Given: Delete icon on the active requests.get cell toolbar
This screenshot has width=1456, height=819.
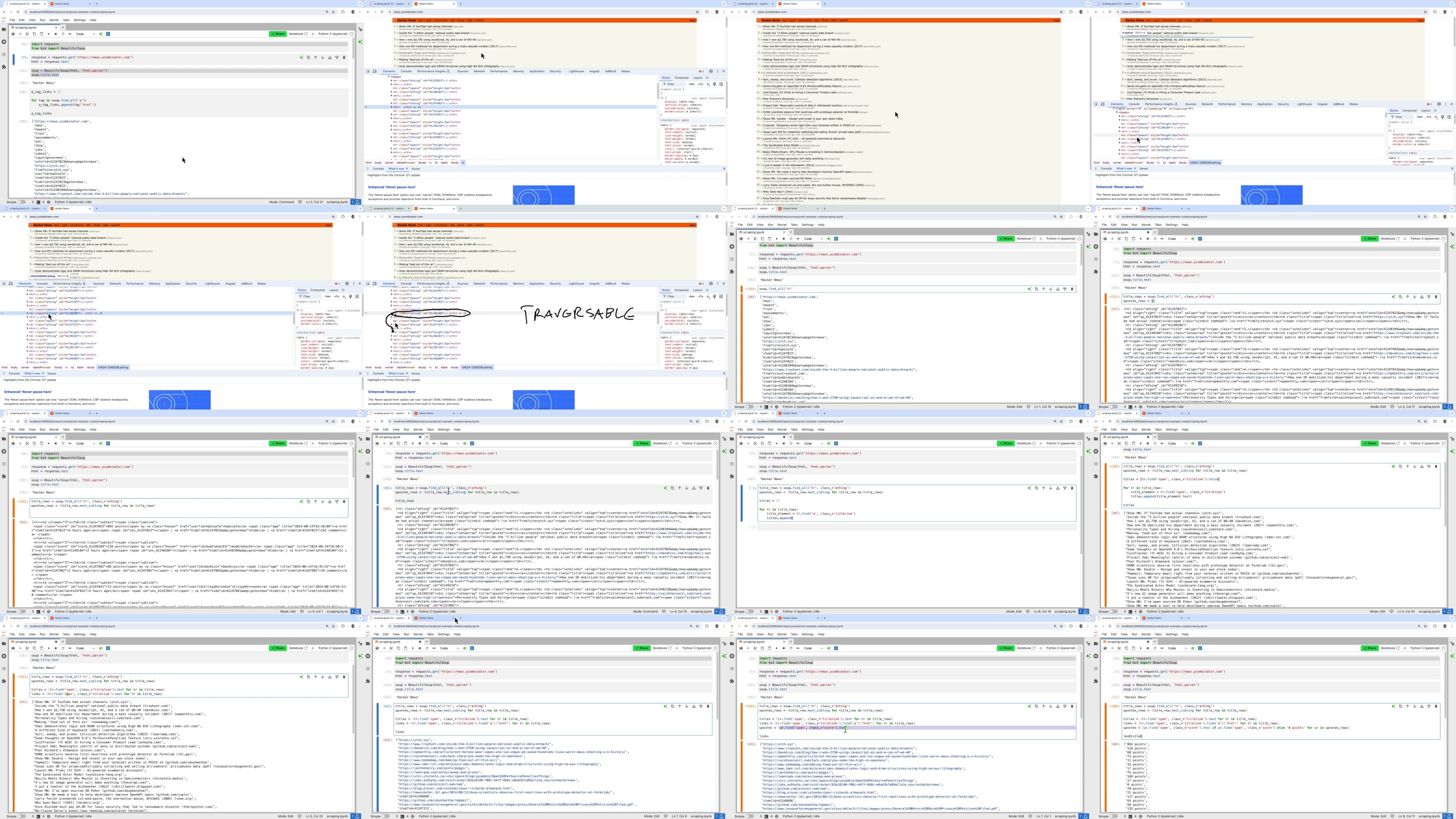Looking at the screenshot, I should click(344, 57).
